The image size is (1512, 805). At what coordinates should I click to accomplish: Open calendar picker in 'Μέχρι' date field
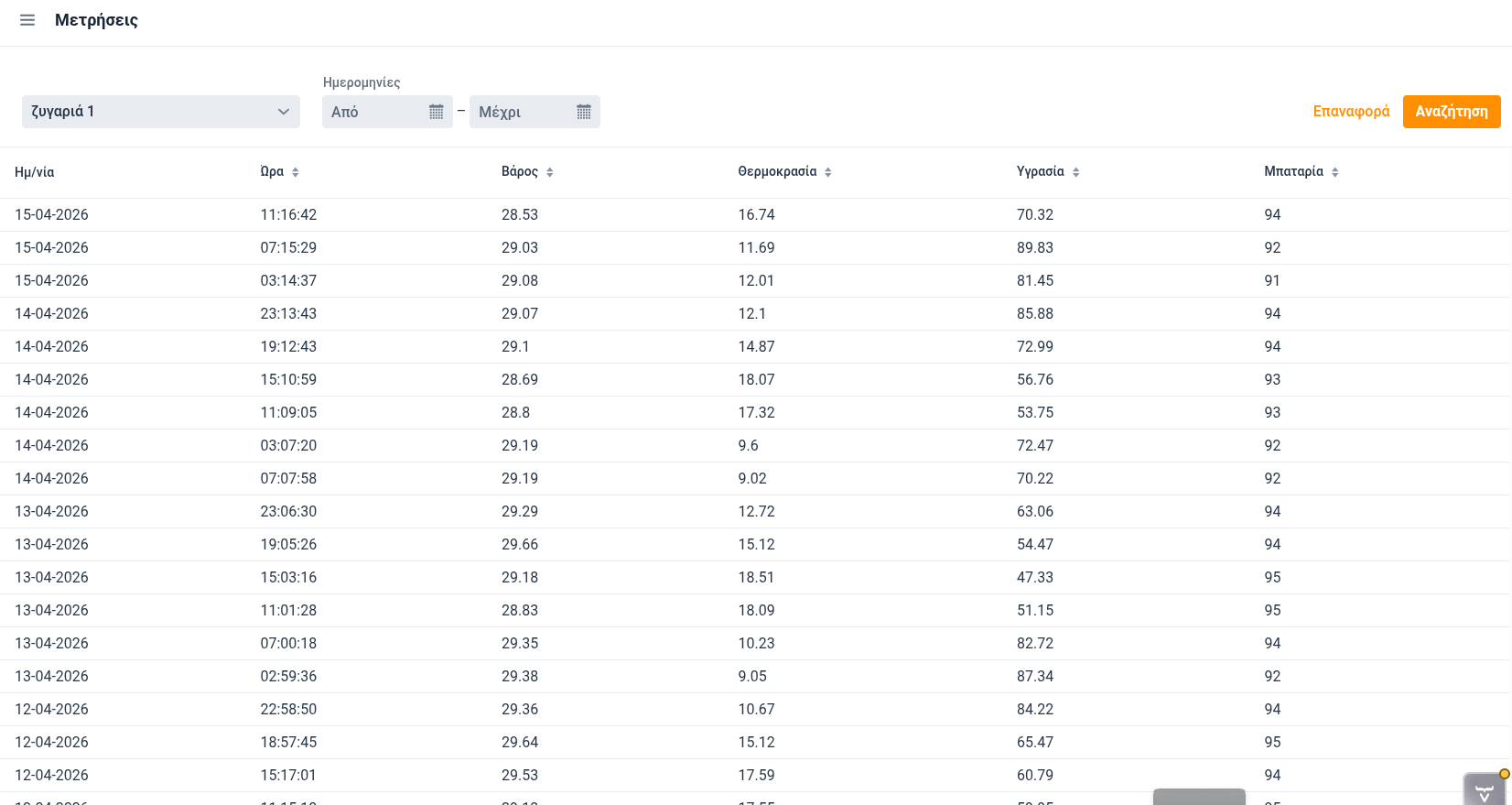[x=583, y=112]
